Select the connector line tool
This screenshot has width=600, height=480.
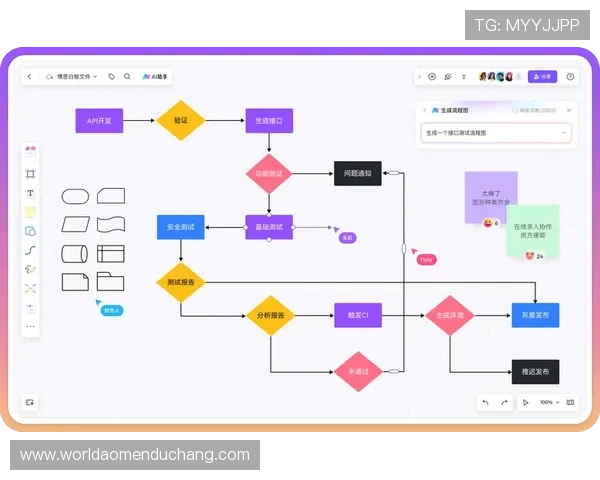tap(30, 250)
